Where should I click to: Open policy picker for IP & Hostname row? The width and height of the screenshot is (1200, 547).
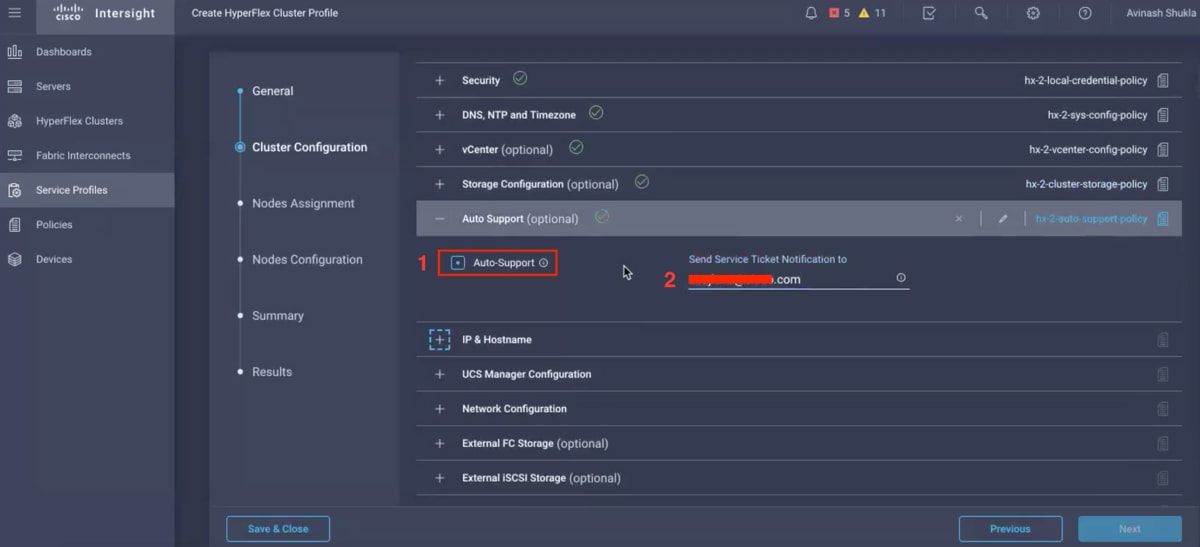[x=1163, y=340]
